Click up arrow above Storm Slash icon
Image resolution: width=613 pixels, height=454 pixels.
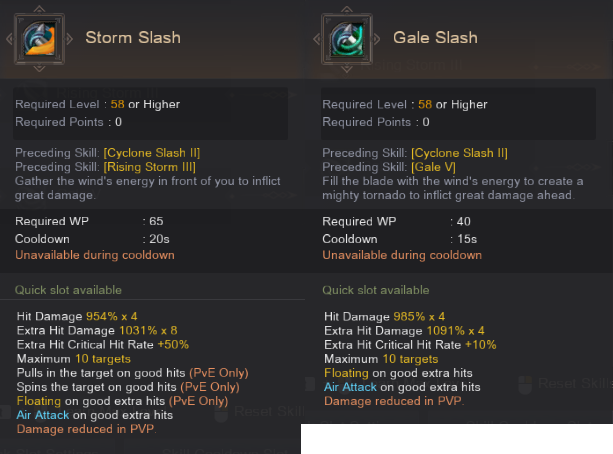point(39,9)
